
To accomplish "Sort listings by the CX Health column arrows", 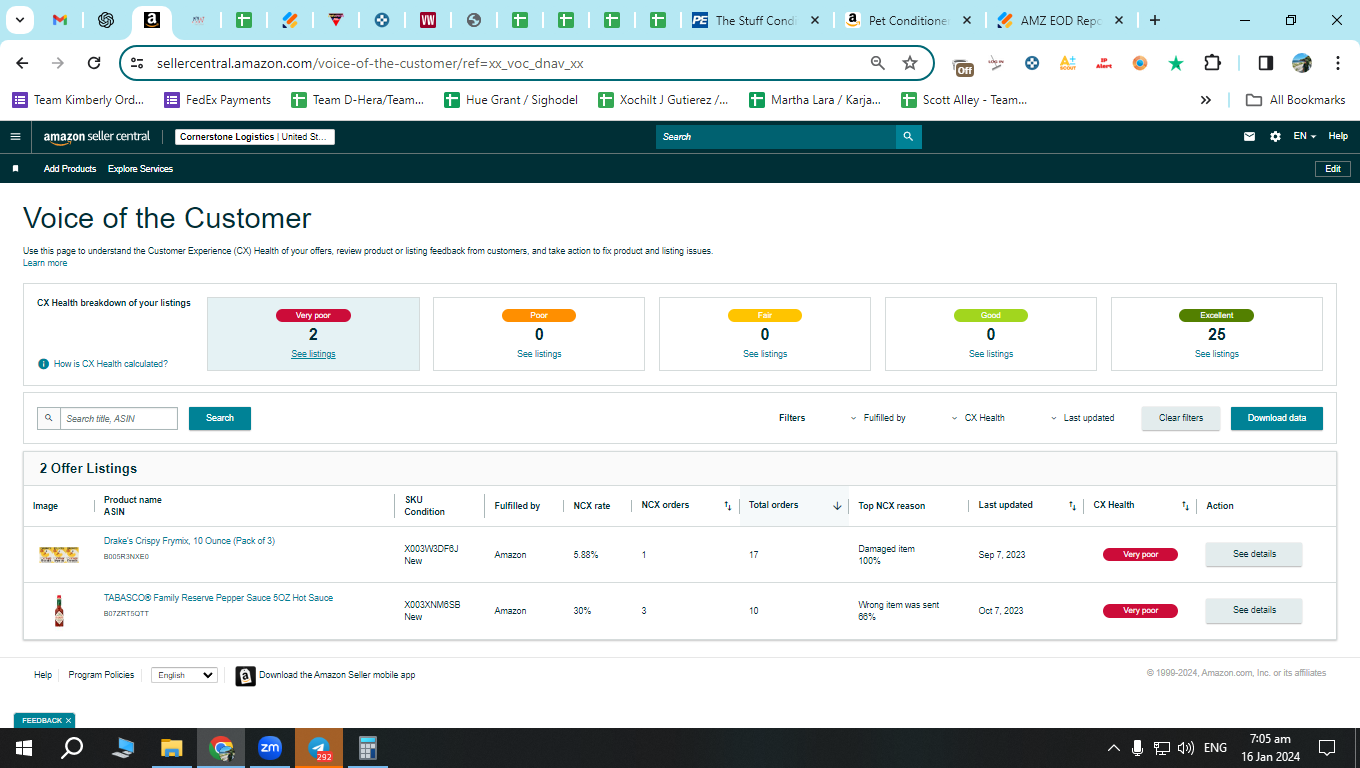I will pyautogui.click(x=1186, y=506).
